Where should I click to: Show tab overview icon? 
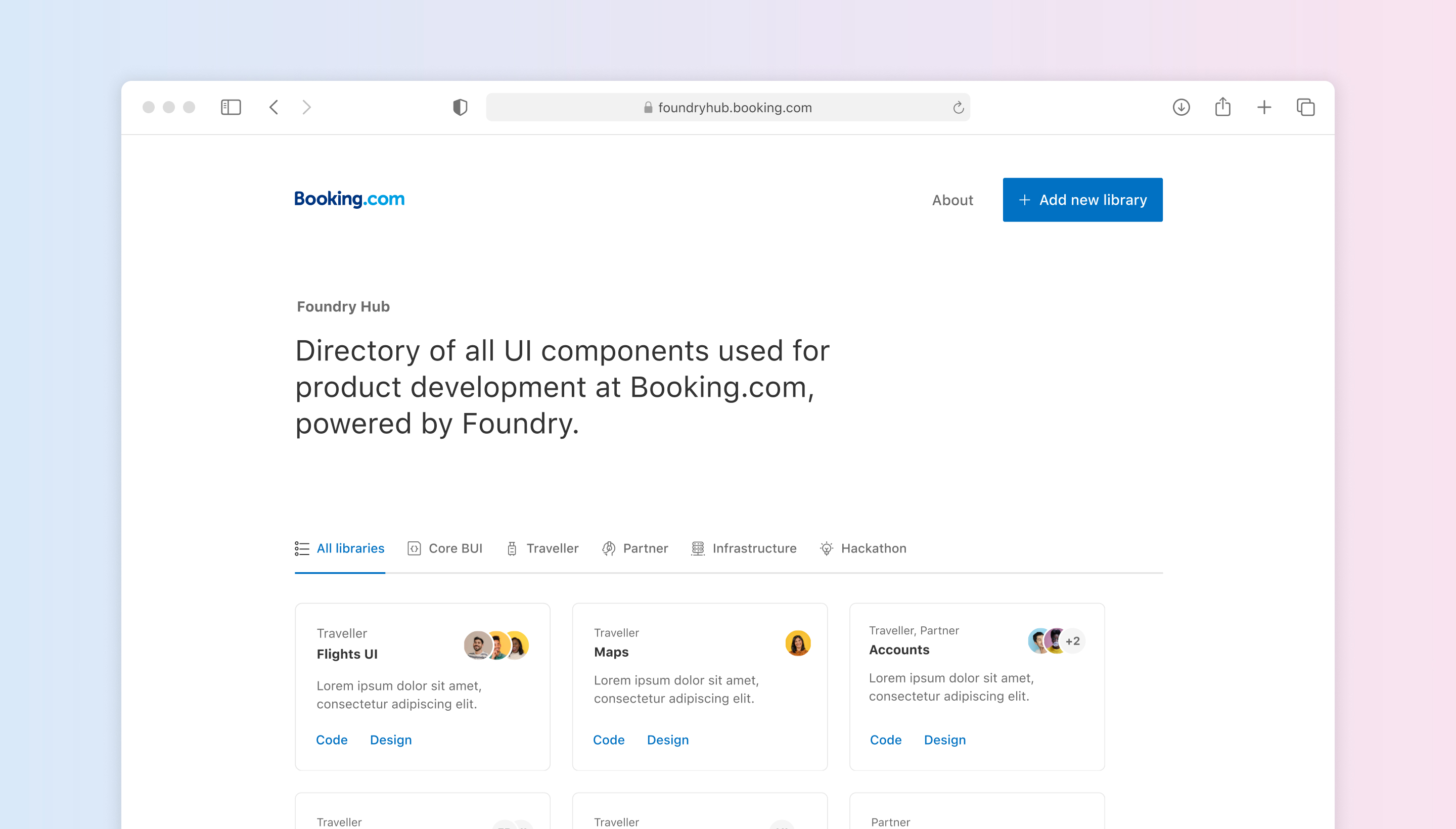coord(1306,107)
